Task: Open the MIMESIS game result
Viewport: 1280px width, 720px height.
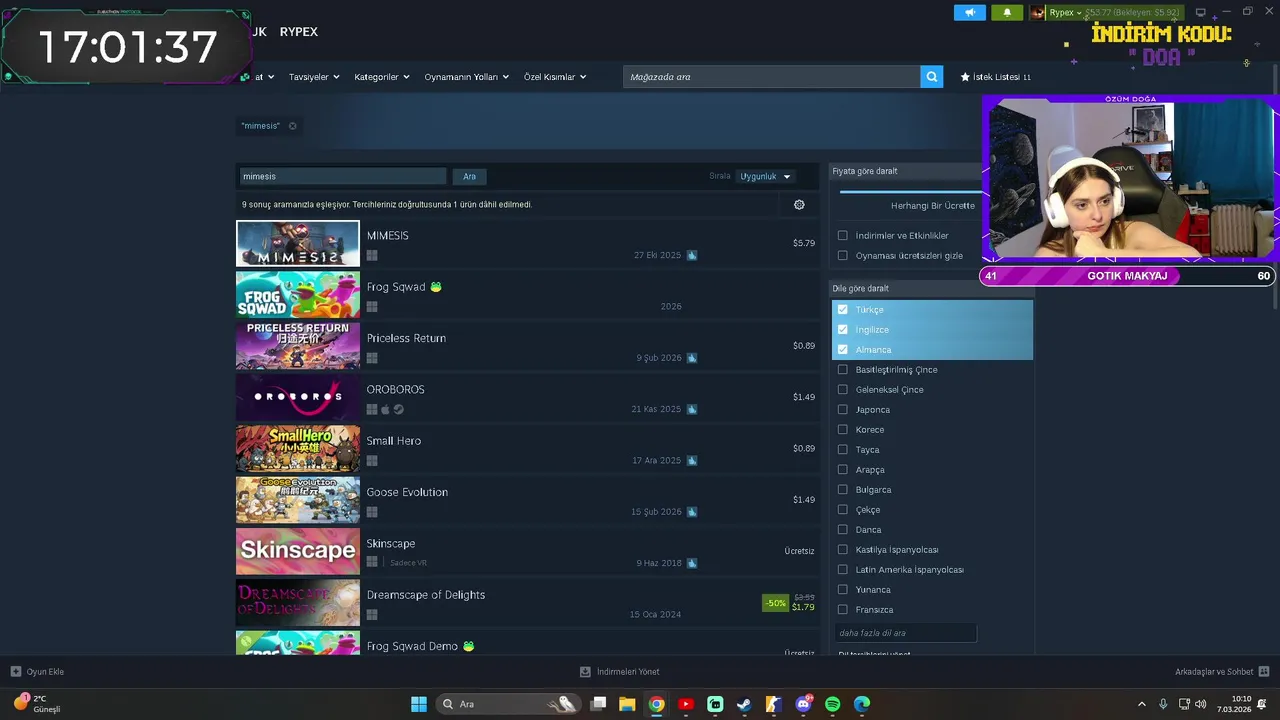Action: [x=528, y=244]
